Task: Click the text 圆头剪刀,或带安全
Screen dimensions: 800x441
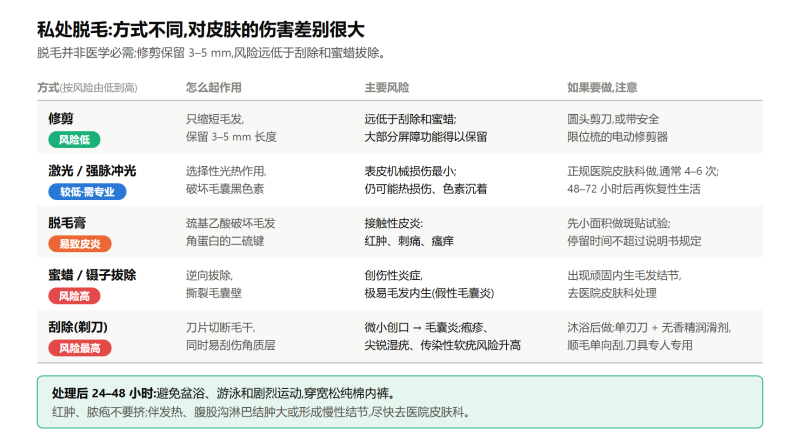Action: (613, 119)
